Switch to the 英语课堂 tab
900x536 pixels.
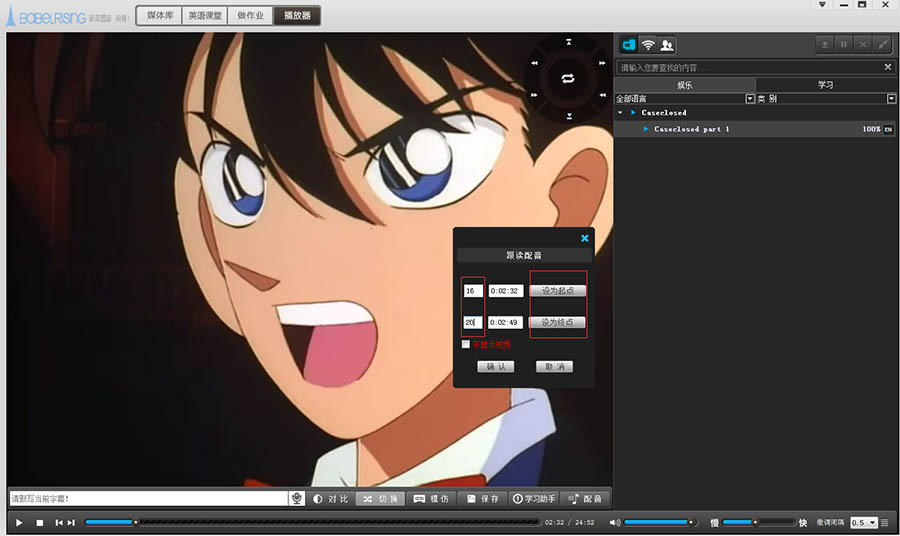click(205, 15)
